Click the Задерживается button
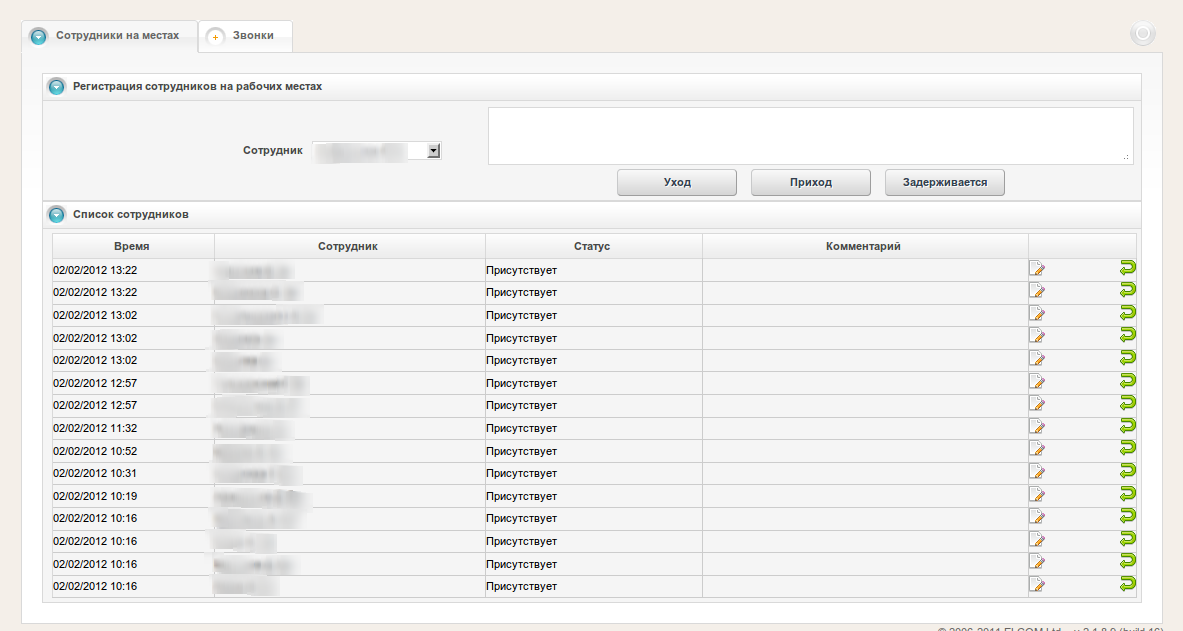 pyautogui.click(x=944, y=183)
